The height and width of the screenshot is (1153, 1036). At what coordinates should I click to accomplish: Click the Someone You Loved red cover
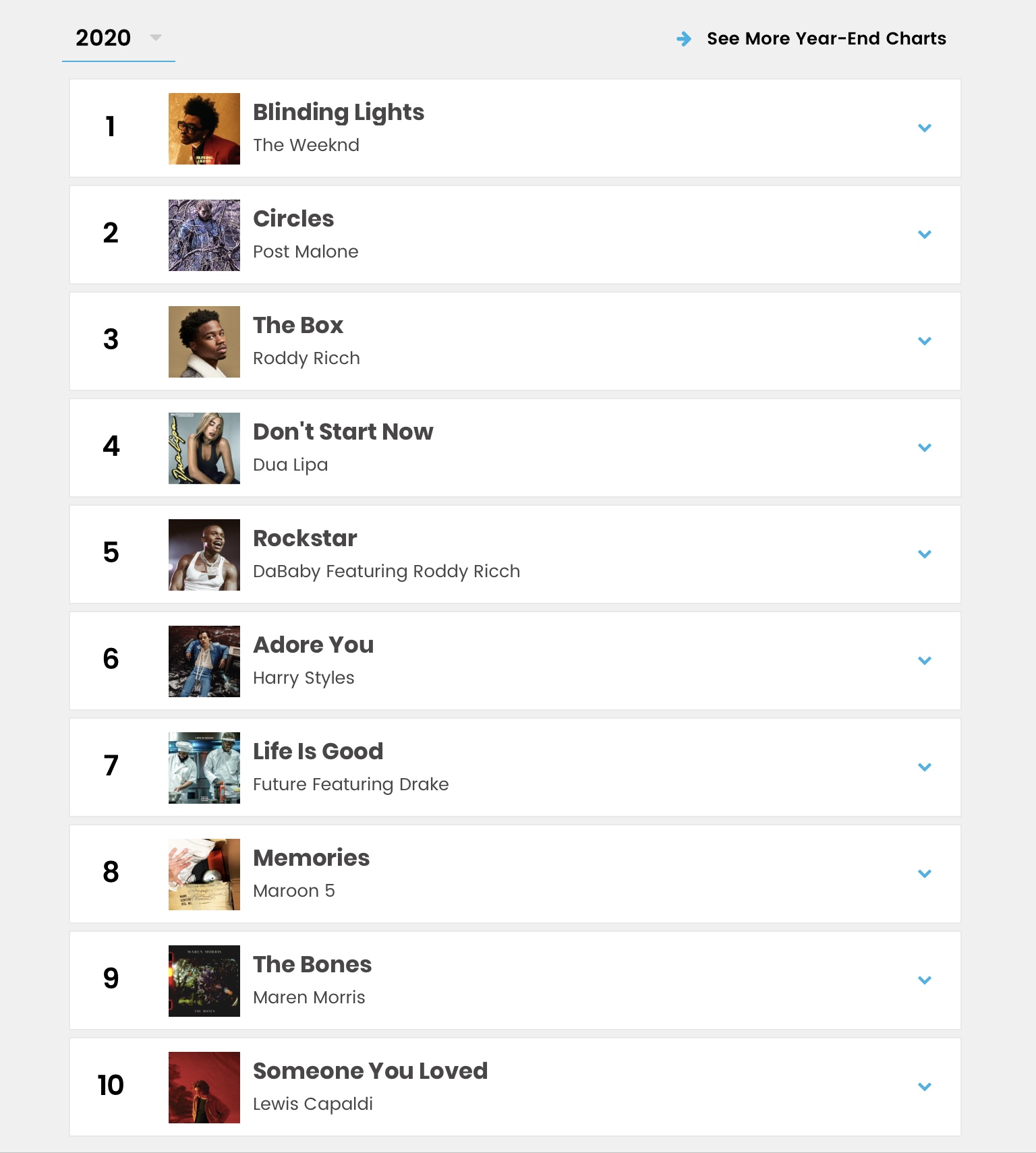point(204,1088)
